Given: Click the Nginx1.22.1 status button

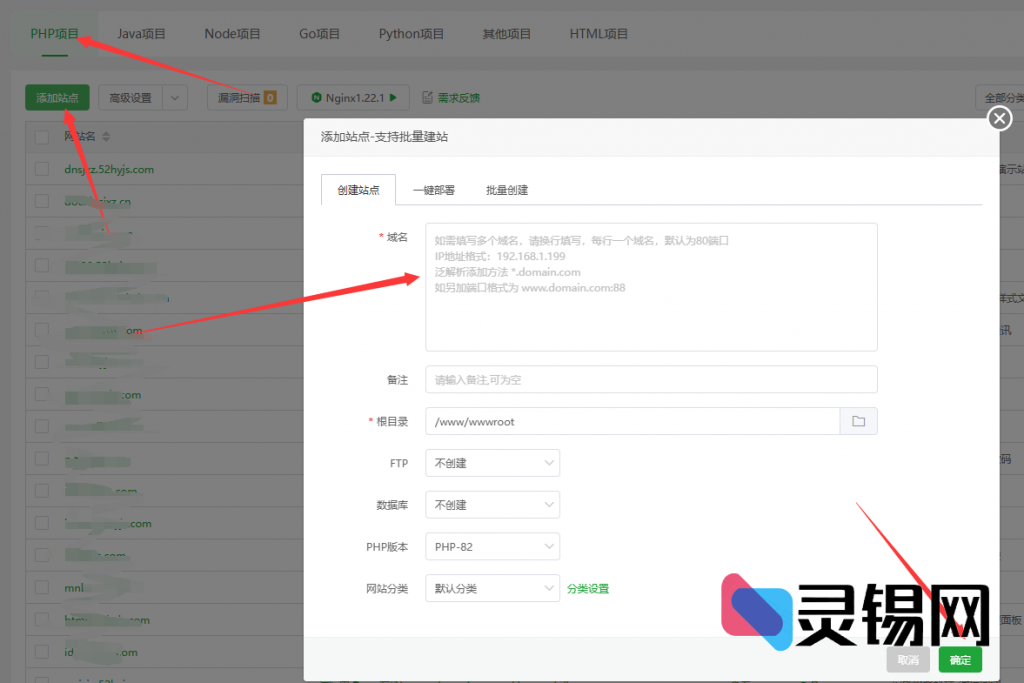Looking at the screenshot, I should 353,97.
